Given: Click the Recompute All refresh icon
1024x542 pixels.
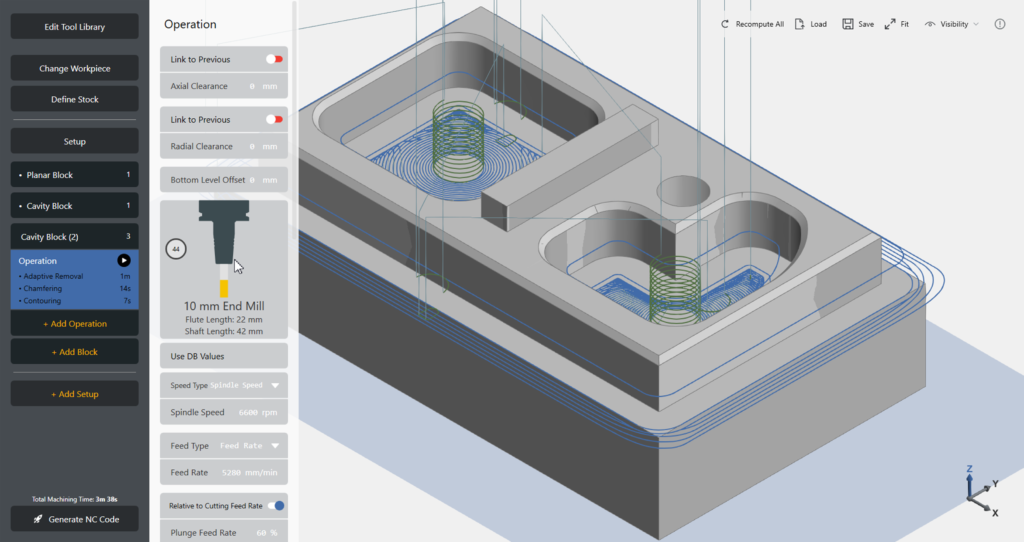Looking at the screenshot, I should tap(725, 24).
